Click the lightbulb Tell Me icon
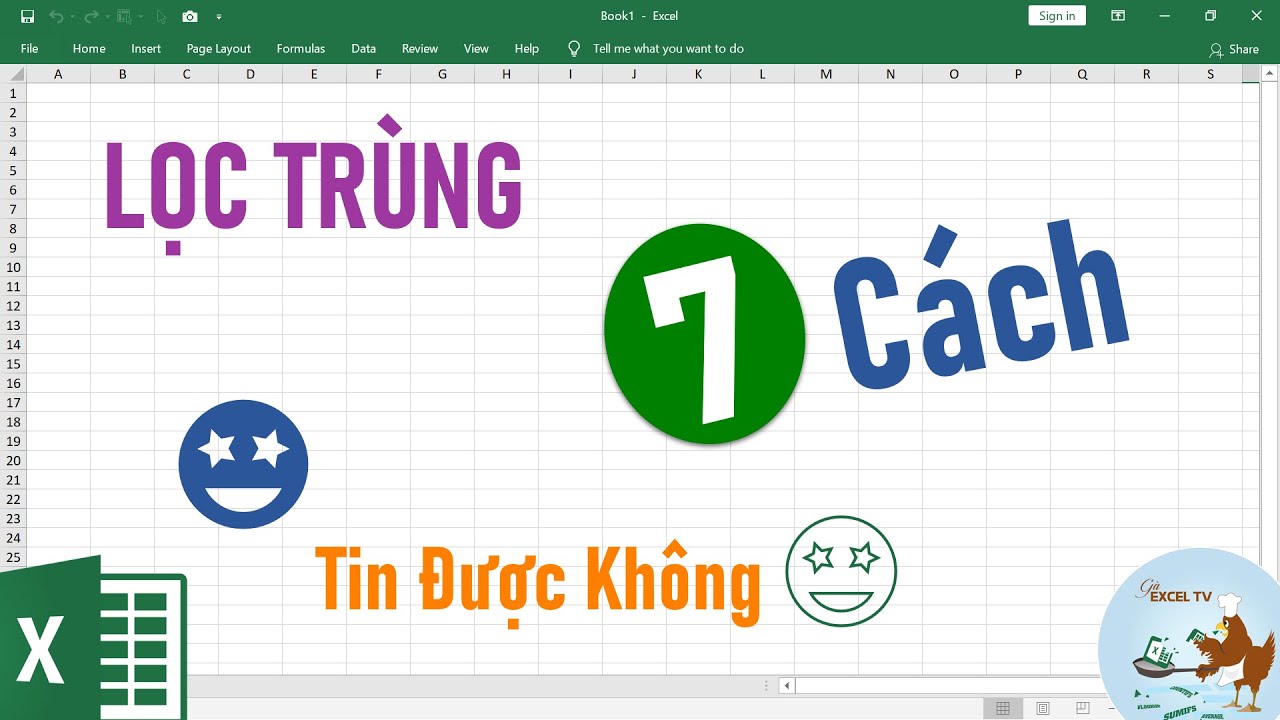Screen dimensions: 1280x720 [574, 48]
